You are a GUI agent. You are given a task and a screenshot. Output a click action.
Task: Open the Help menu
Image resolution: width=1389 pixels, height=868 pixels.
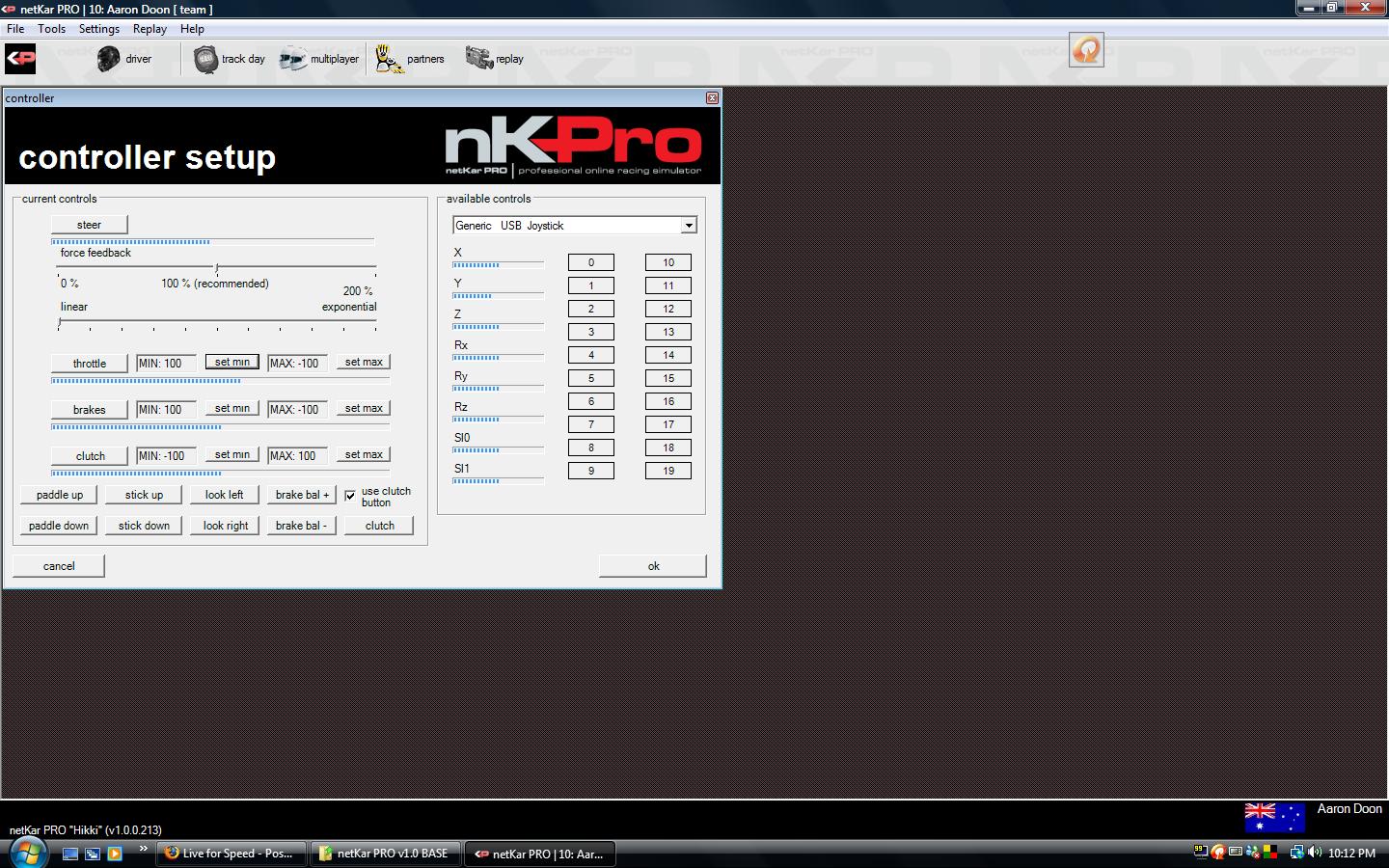click(192, 29)
